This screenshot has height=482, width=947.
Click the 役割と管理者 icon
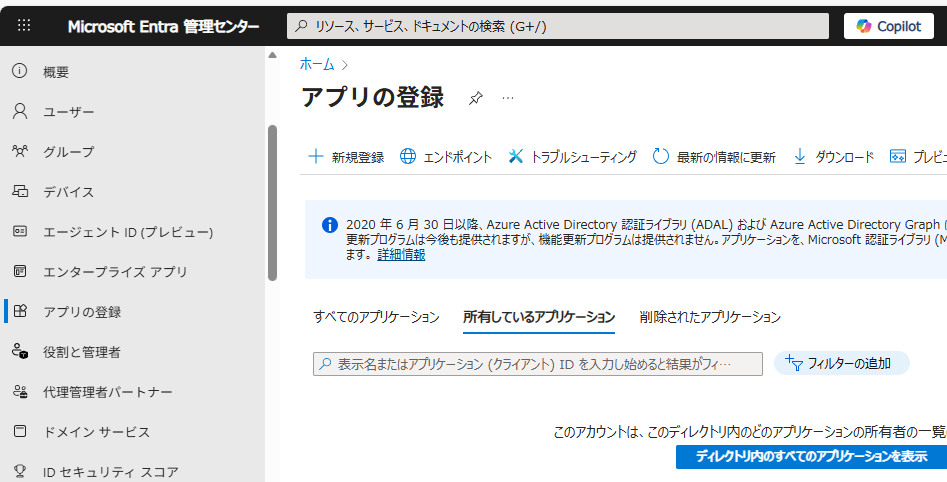pos(20,351)
